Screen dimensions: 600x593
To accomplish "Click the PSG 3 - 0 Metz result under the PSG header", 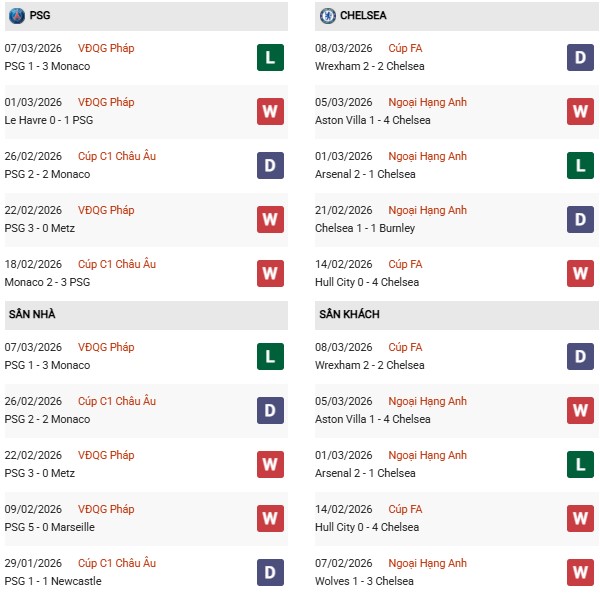I will click(x=40, y=228).
